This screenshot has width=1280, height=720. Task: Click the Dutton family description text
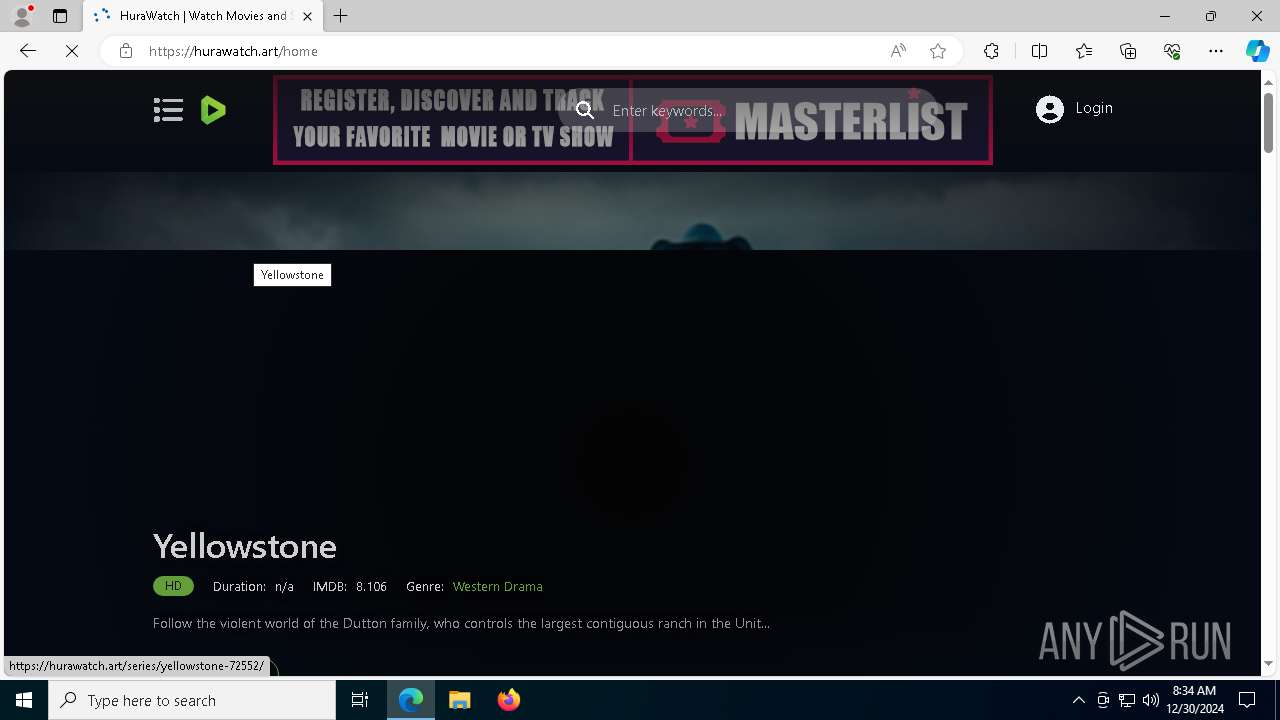461,623
